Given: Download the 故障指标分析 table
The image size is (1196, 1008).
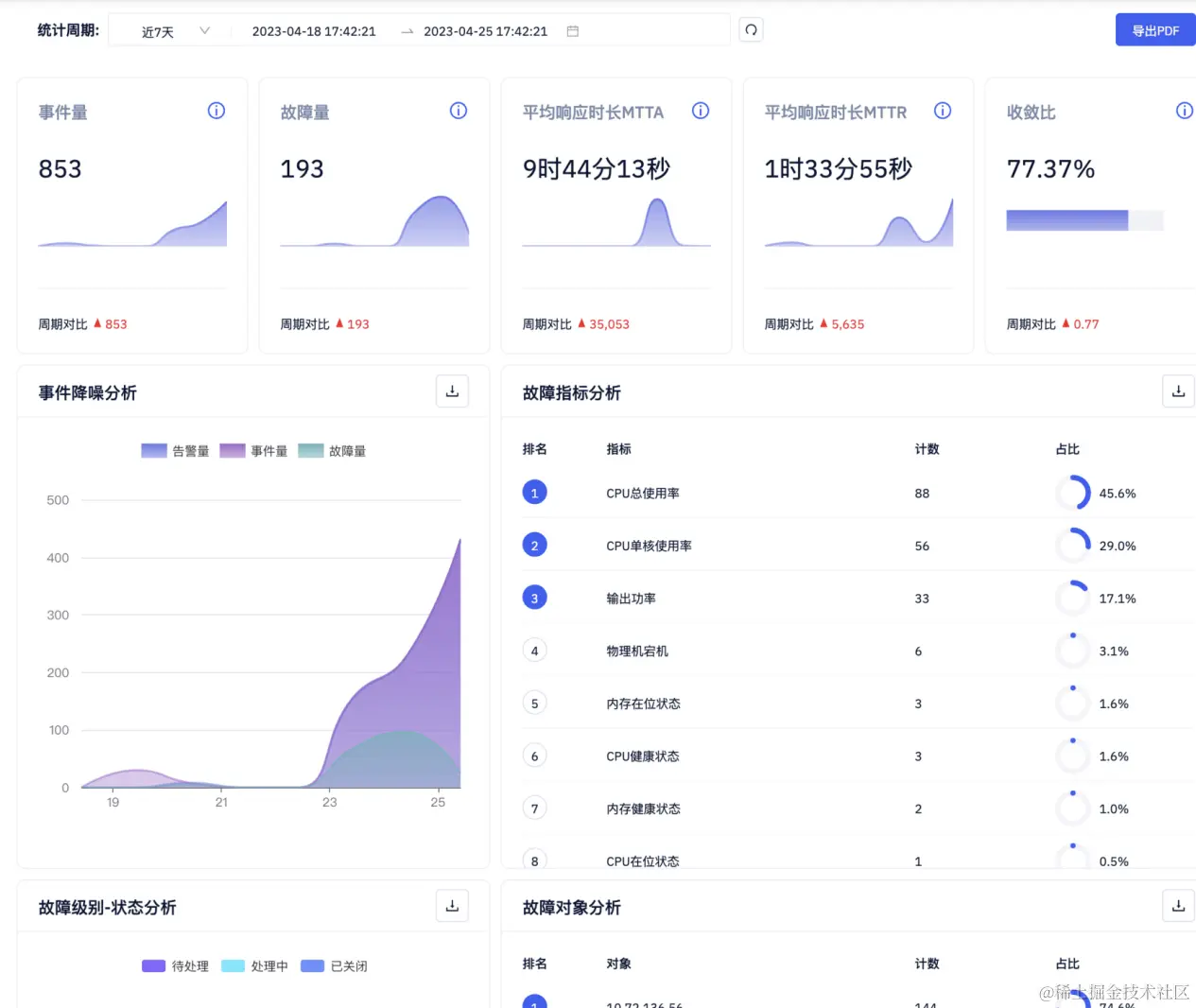Looking at the screenshot, I should coord(1178,391).
